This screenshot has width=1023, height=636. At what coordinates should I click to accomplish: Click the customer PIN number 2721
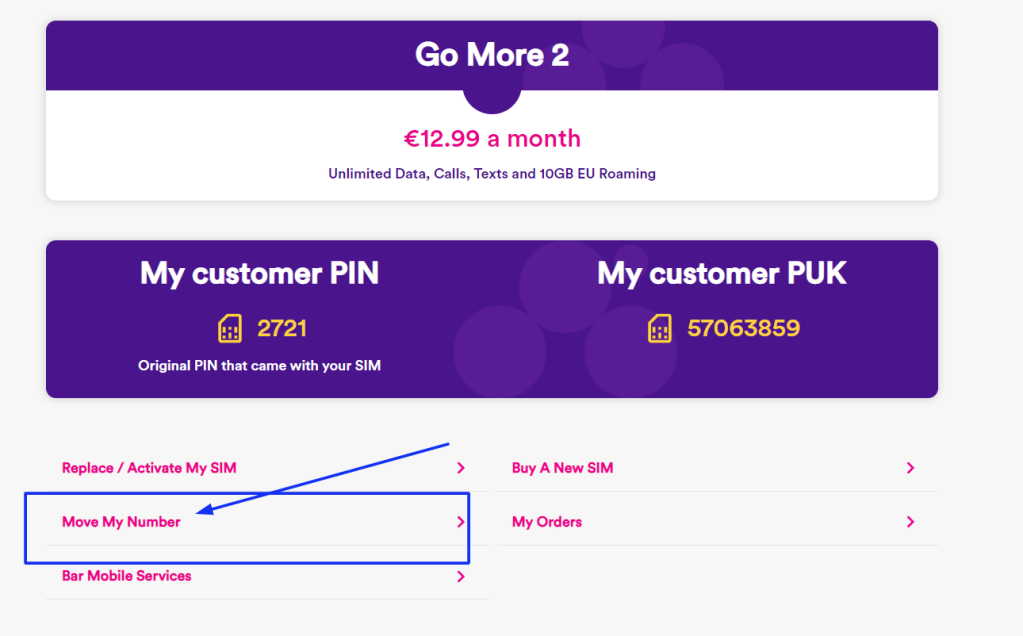point(282,328)
